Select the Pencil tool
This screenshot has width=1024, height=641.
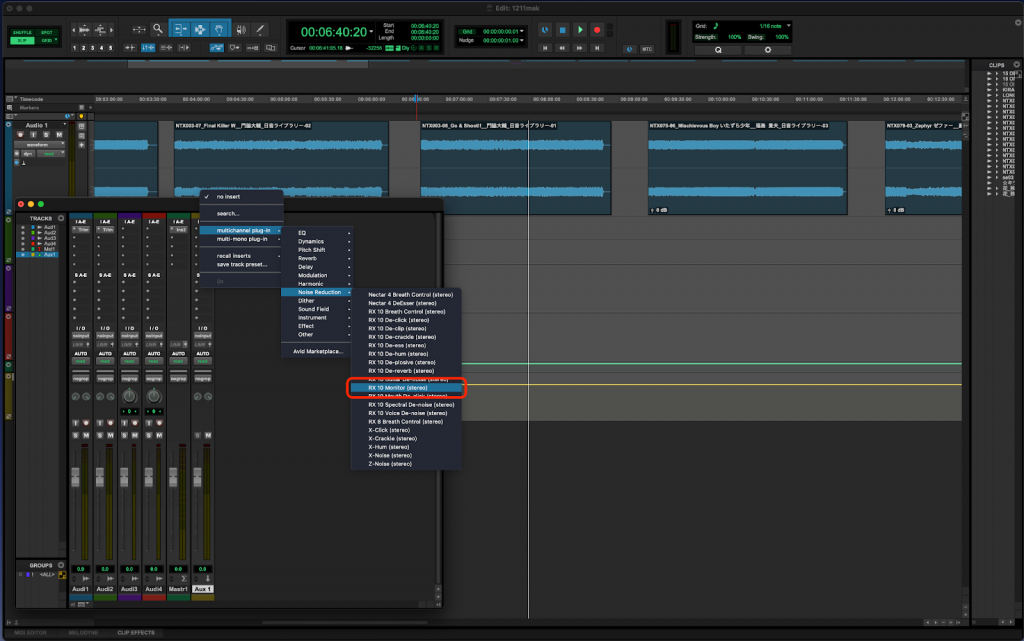click(259, 29)
